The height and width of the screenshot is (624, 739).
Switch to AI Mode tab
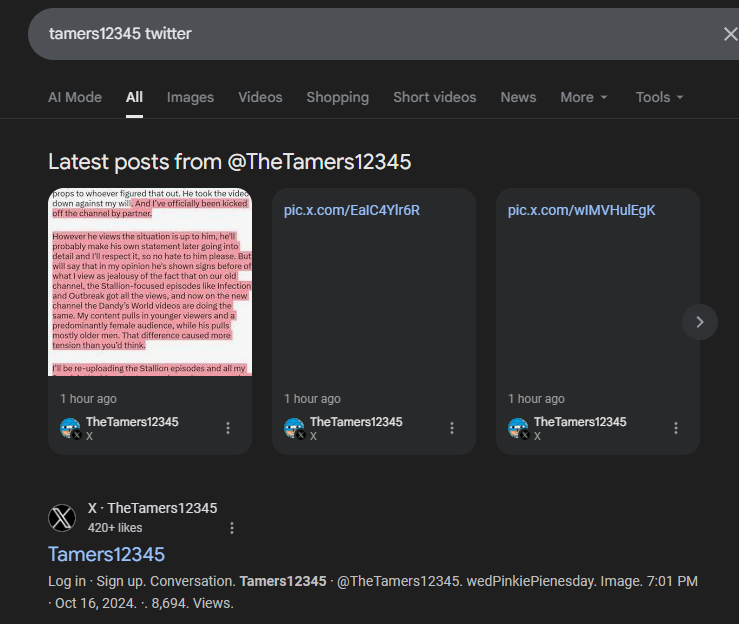(x=75, y=97)
